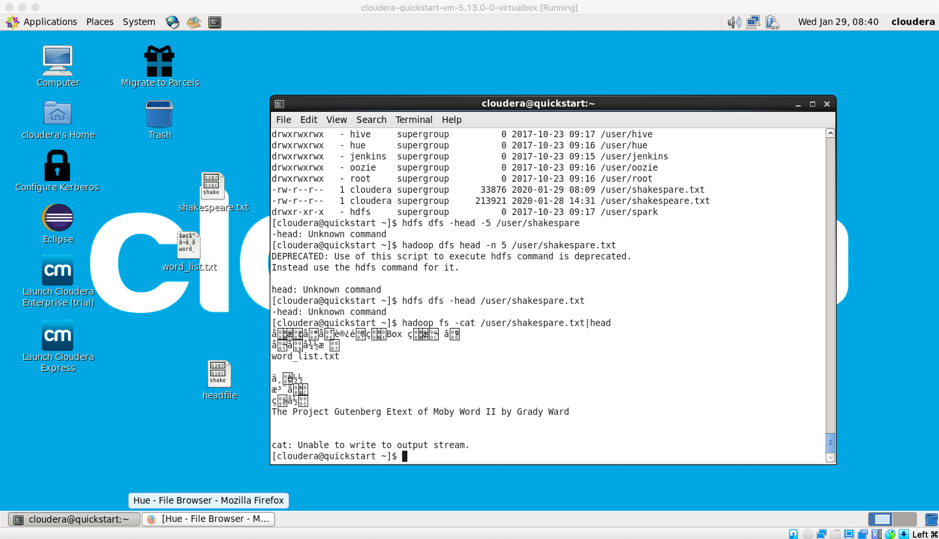This screenshot has width=939, height=539.
Task: Select Launch Cloudera Express icon
Action: coord(57,346)
